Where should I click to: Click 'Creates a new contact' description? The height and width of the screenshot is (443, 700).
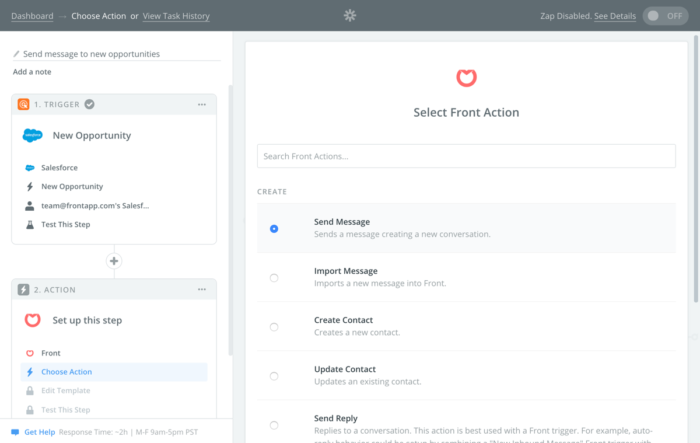pyautogui.click(x=357, y=333)
